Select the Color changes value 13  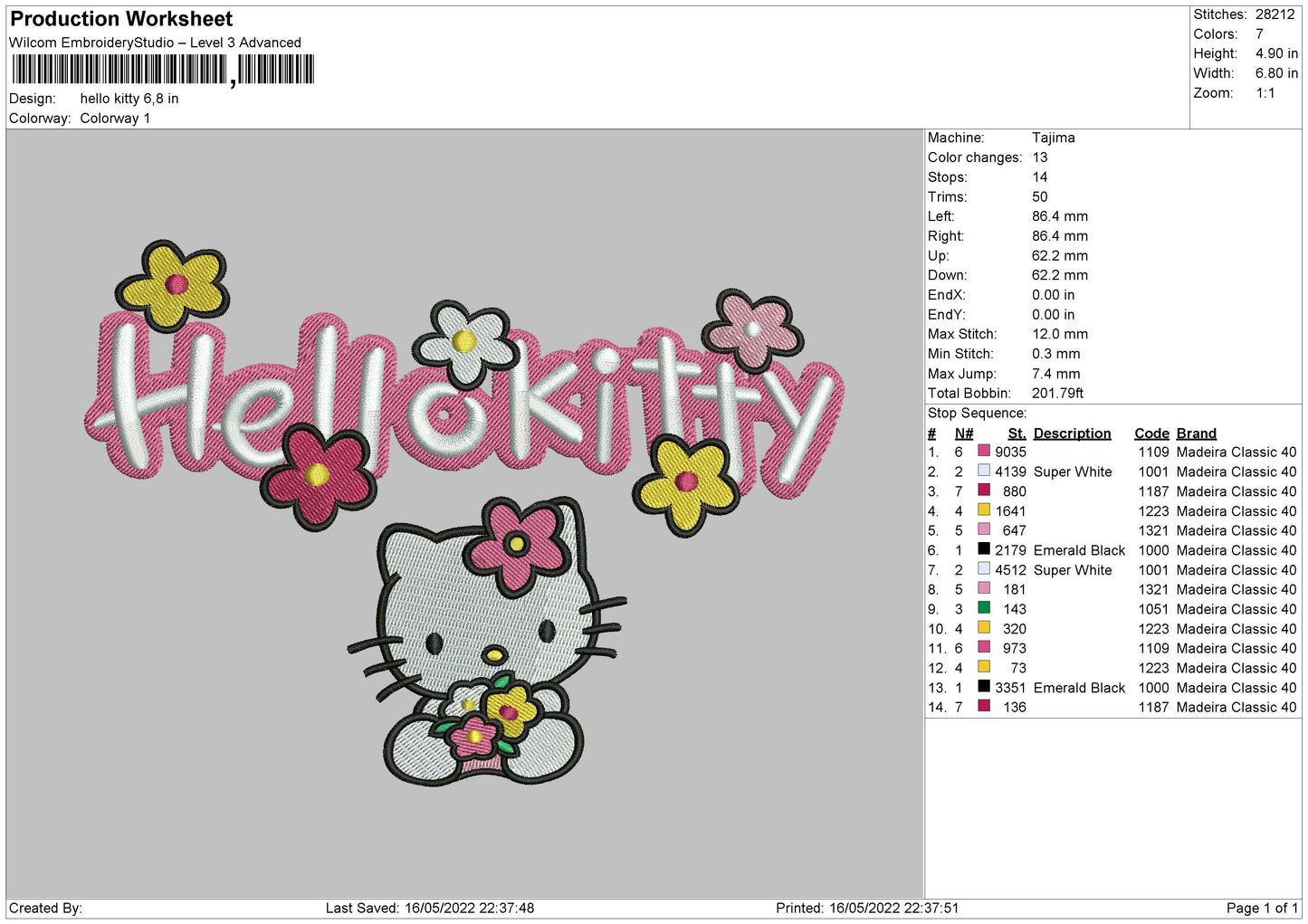(1040, 157)
